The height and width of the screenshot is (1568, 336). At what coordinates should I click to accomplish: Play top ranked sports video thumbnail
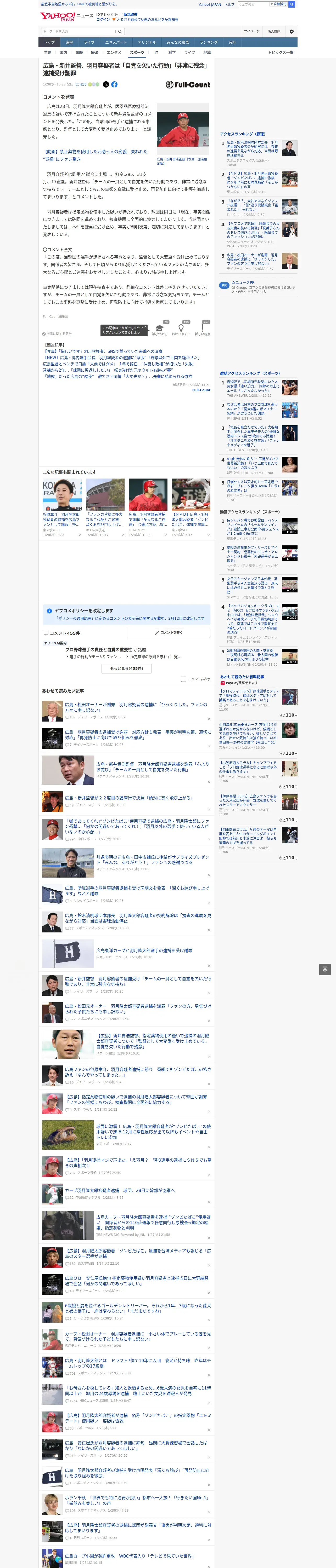click(290, 526)
